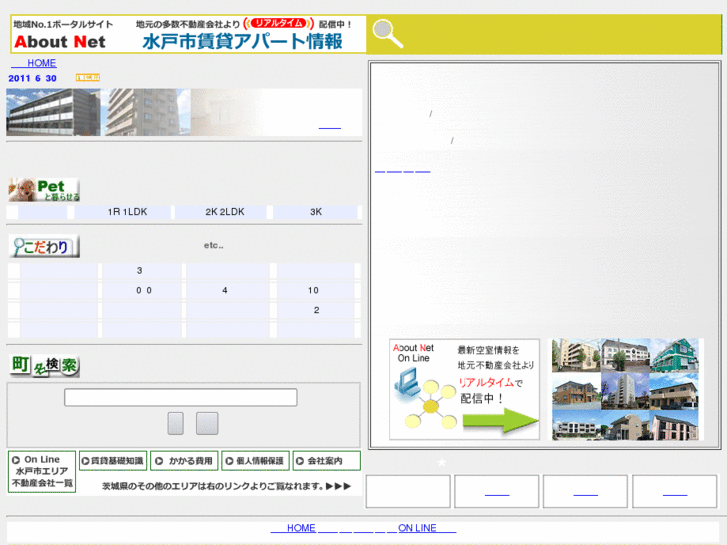Open the Pet-friendly listings icon
Screen dimensions: 727x545
tap(44, 190)
